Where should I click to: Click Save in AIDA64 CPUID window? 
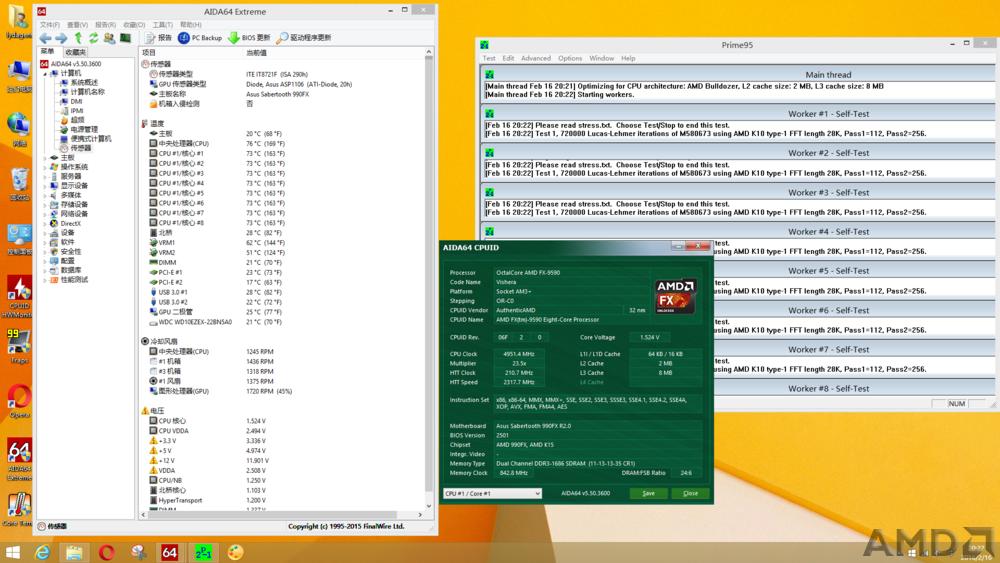click(649, 494)
